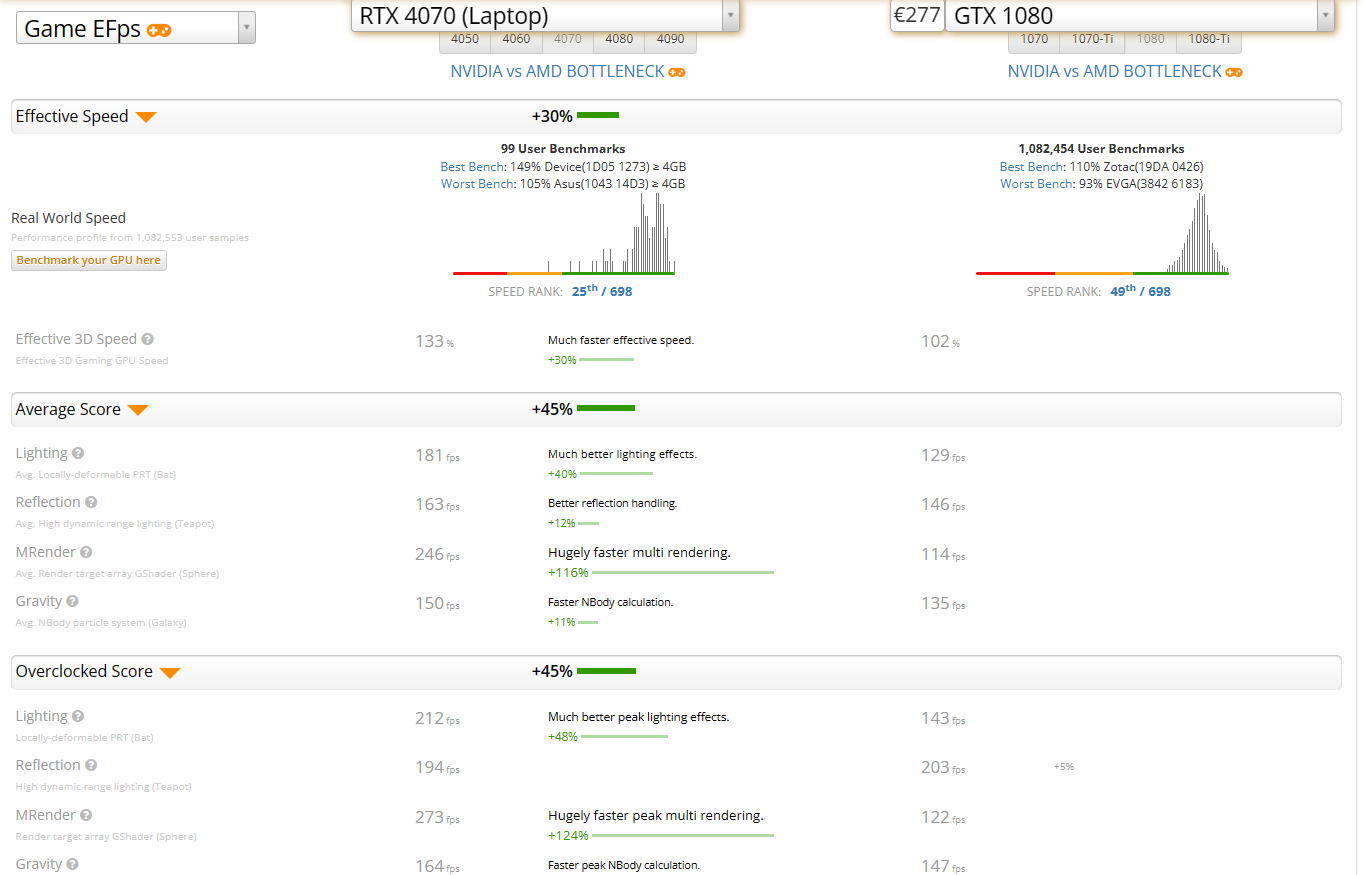Click help icon next to Average Score Gravity
1363x875 pixels.
[73, 601]
